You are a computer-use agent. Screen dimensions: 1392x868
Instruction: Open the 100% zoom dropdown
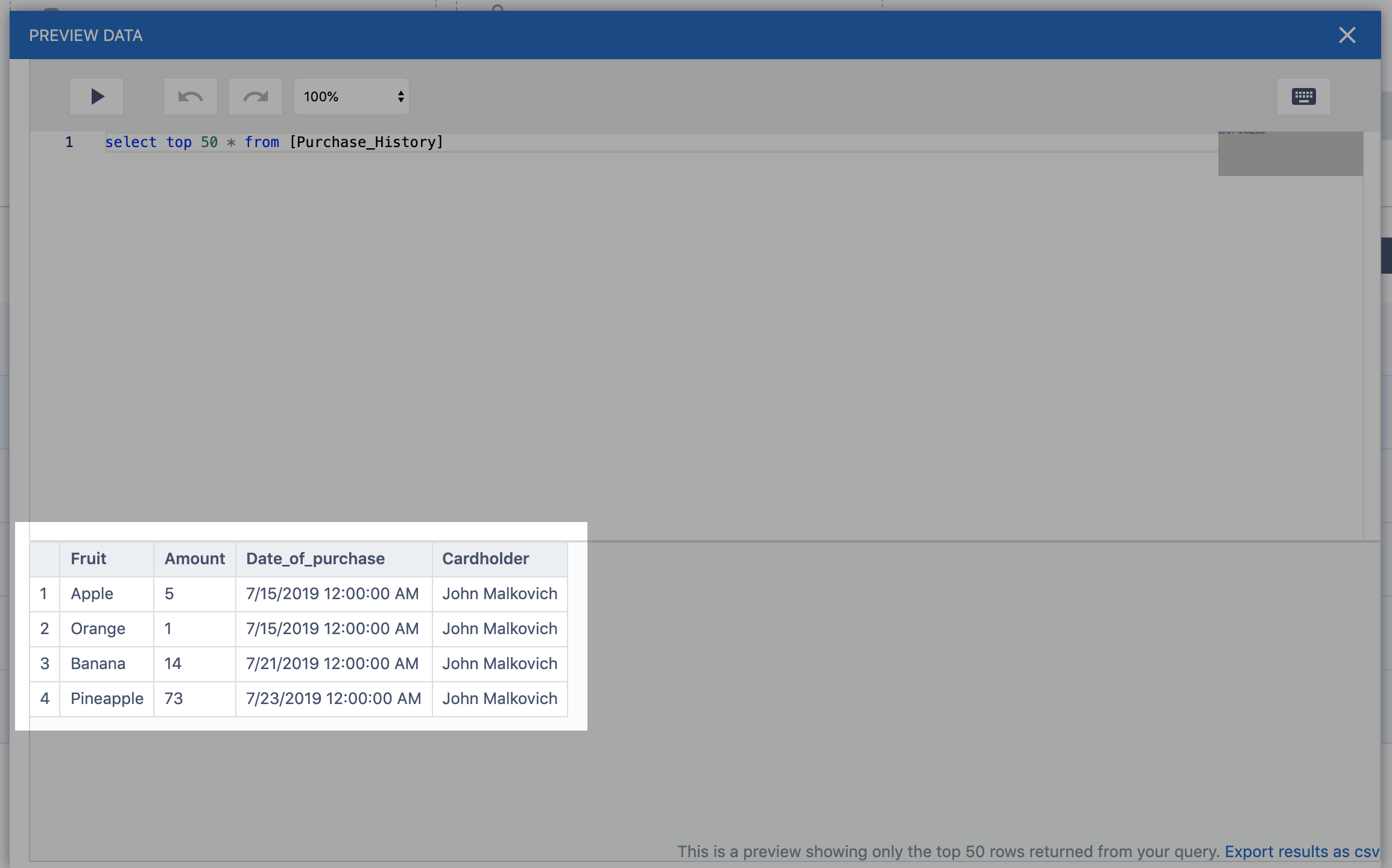tap(352, 96)
